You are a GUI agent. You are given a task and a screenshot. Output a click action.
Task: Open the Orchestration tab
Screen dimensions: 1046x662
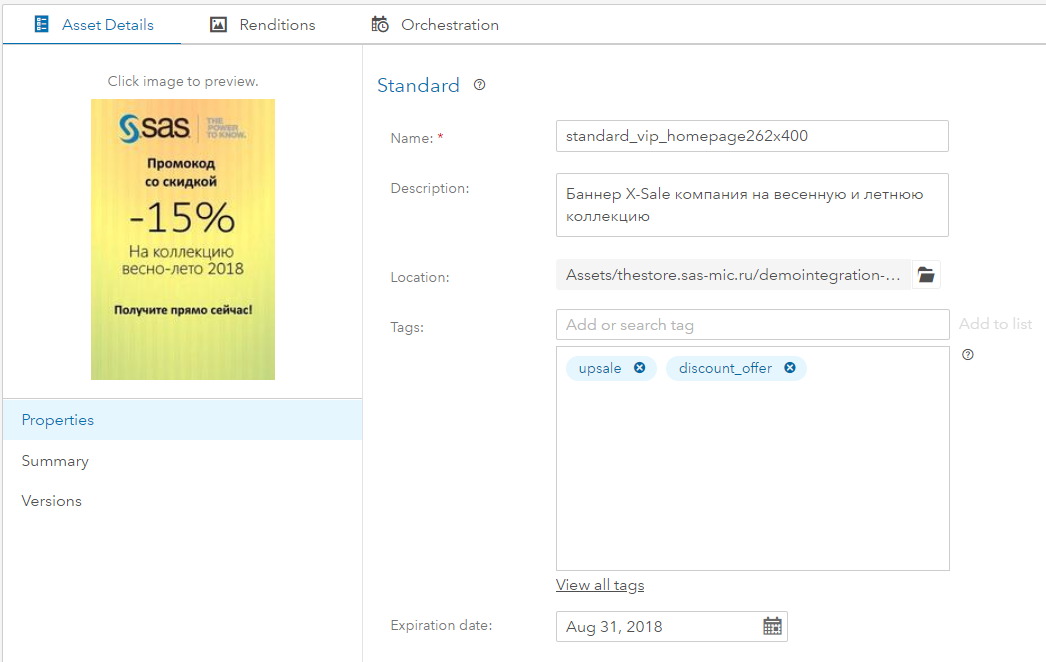[435, 25]
